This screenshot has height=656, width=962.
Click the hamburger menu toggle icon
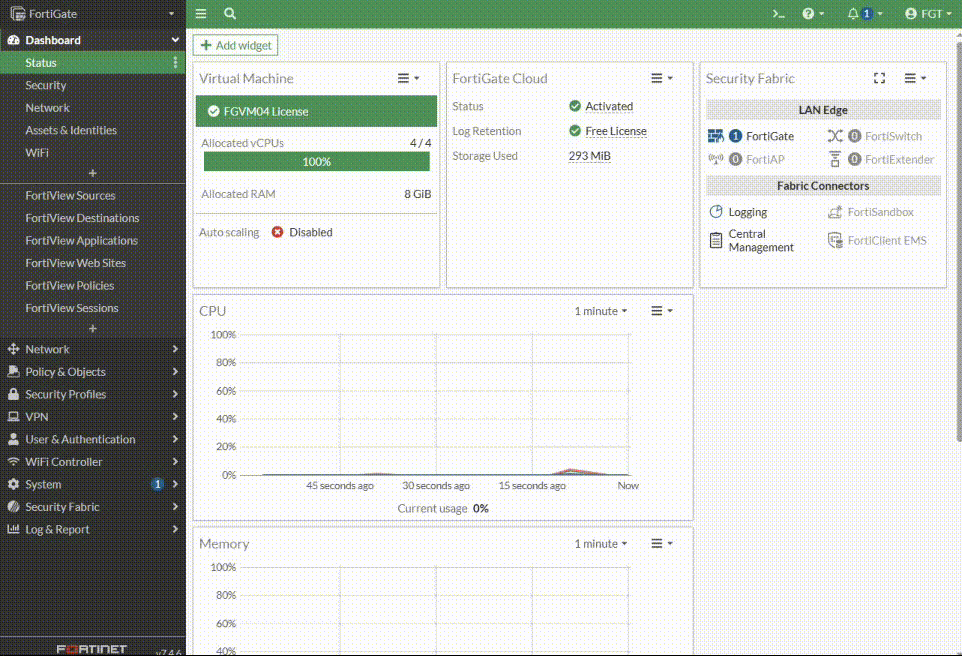(201, 14)
